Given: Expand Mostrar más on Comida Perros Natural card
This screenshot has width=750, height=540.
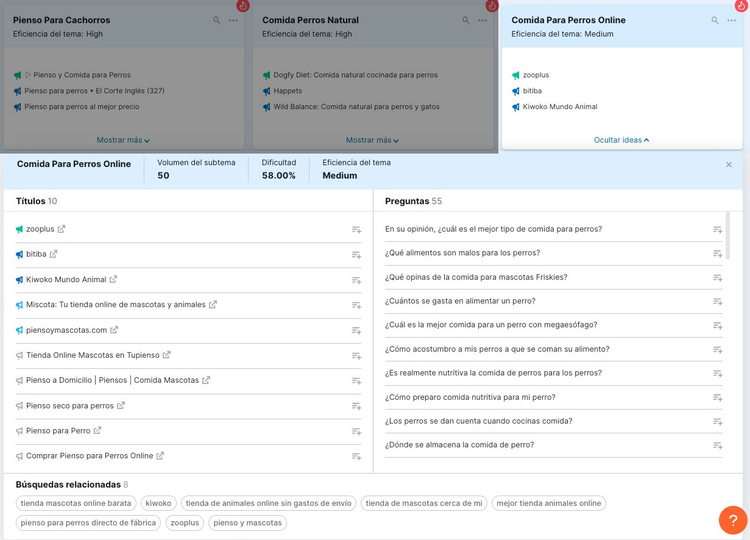Looking at the screenshot, I should (x=372, y=140).
